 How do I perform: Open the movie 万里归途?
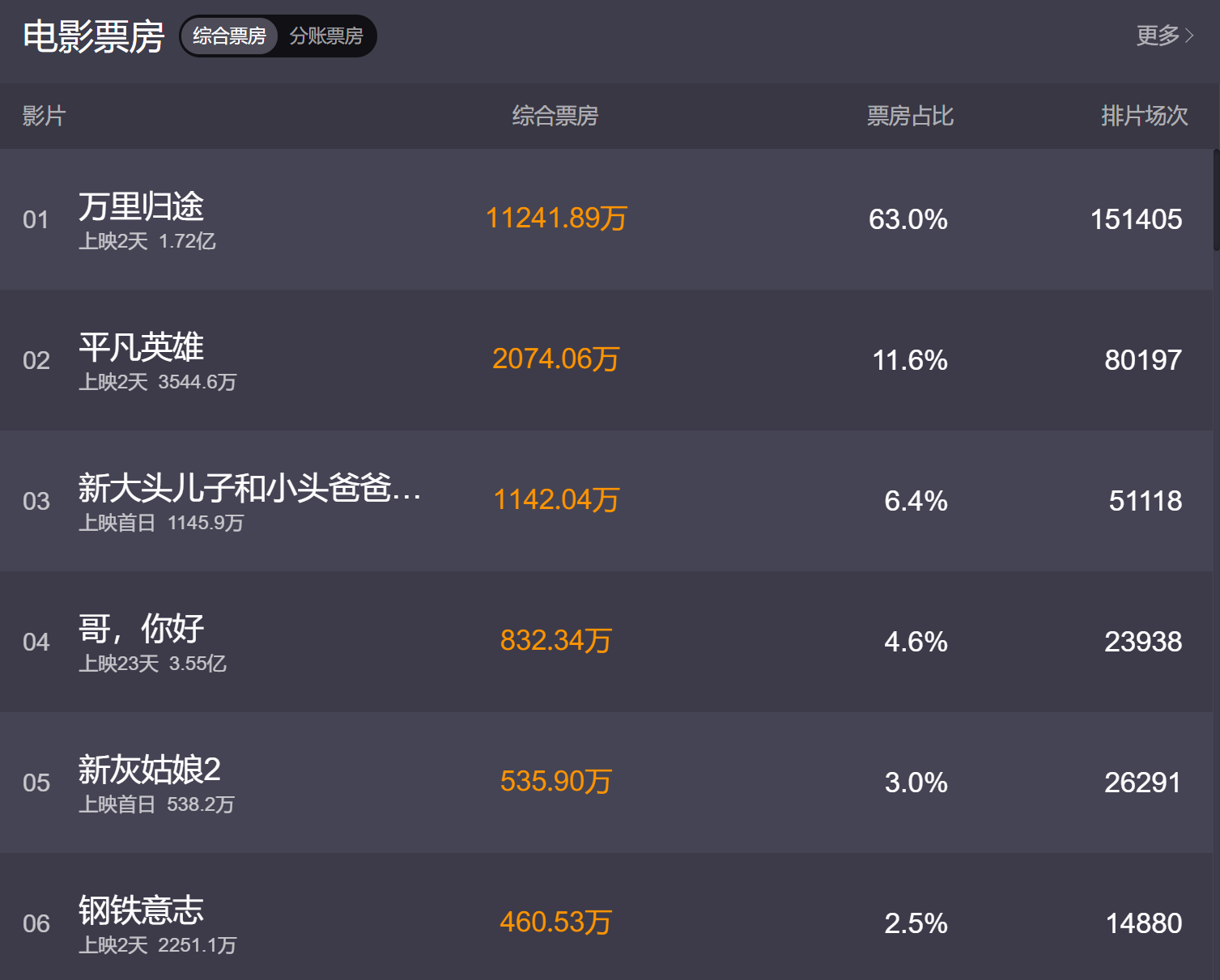tap(142, 208)
